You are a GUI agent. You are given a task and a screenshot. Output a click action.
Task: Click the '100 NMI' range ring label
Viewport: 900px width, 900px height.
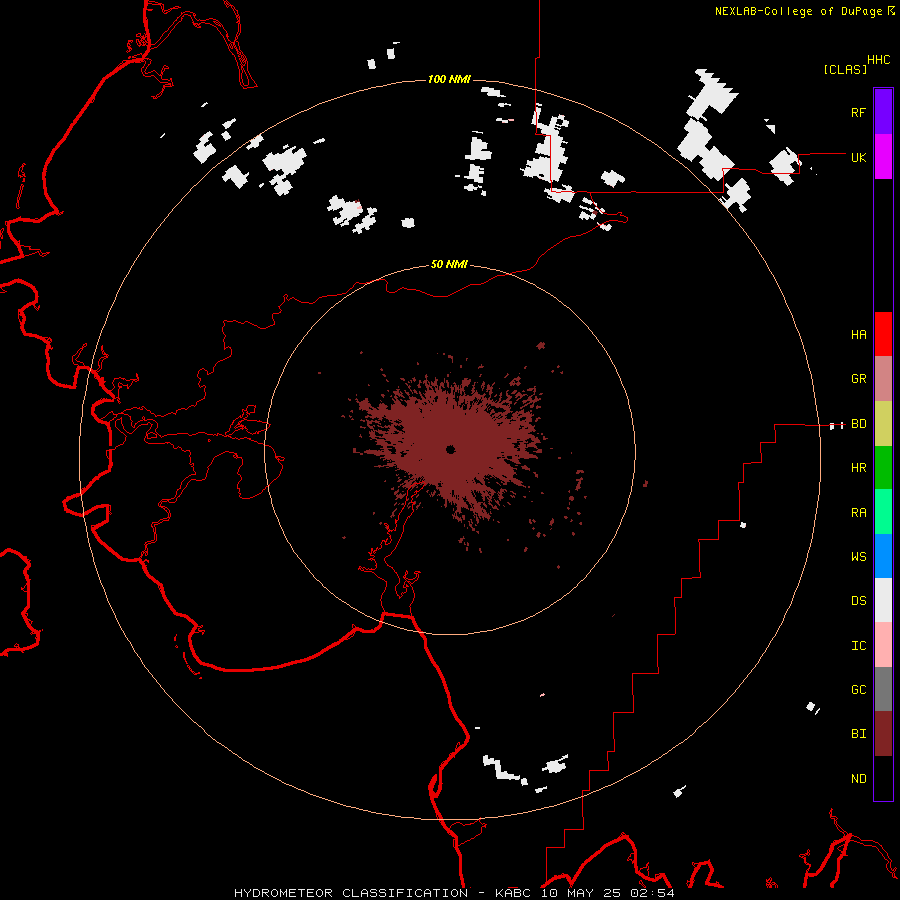click(449, 79)
